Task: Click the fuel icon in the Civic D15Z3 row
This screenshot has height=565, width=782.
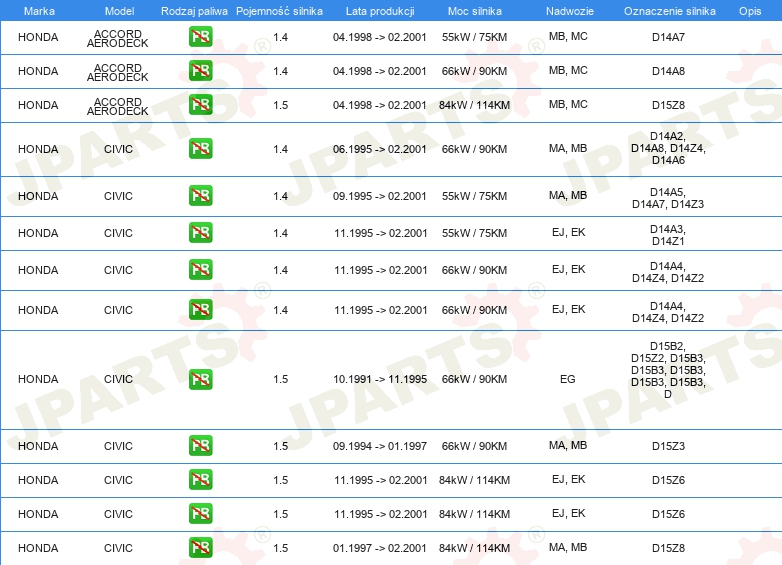Action: coord(200,446)
